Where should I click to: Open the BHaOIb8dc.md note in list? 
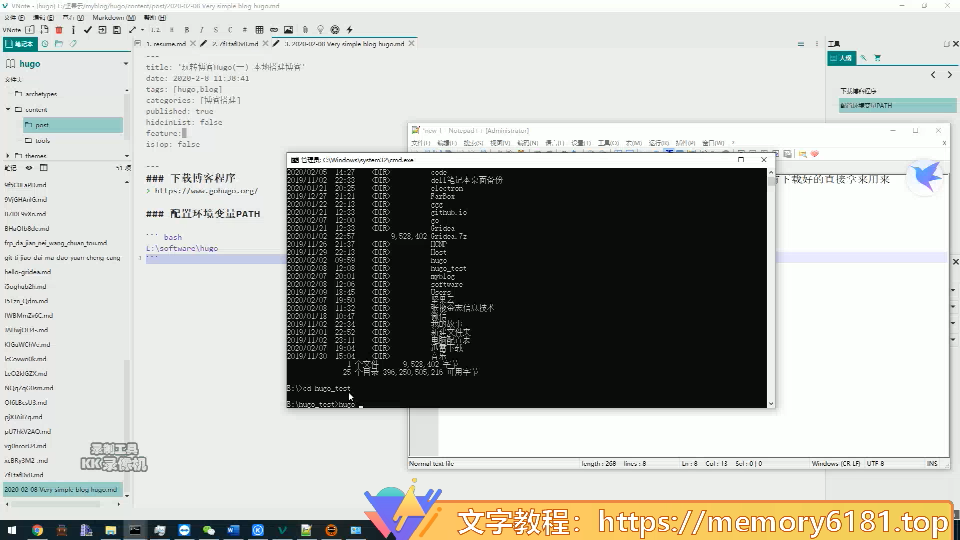click(x=27, y=228)
